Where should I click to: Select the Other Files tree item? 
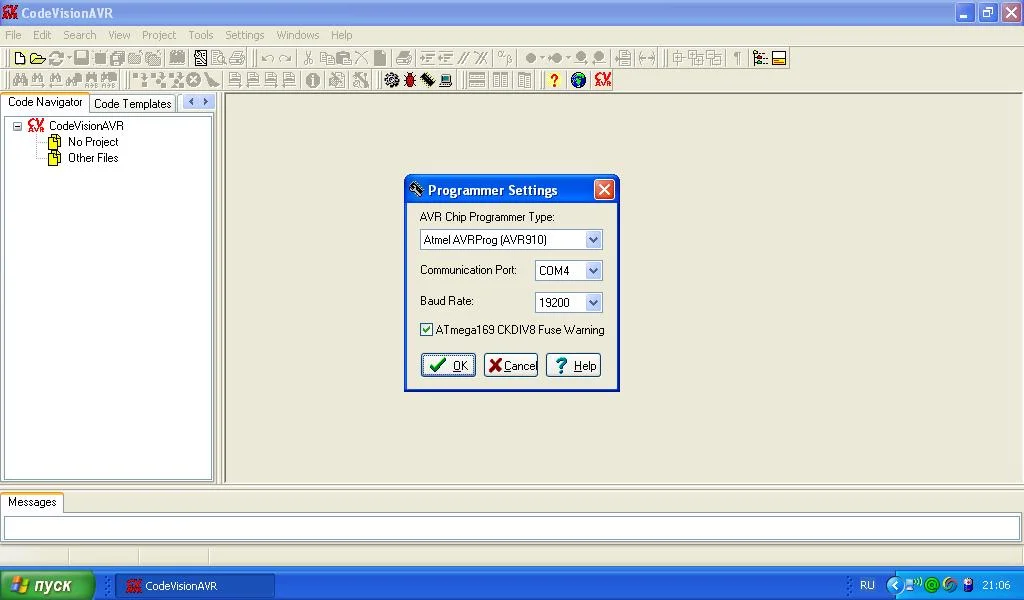coord(93,158)
